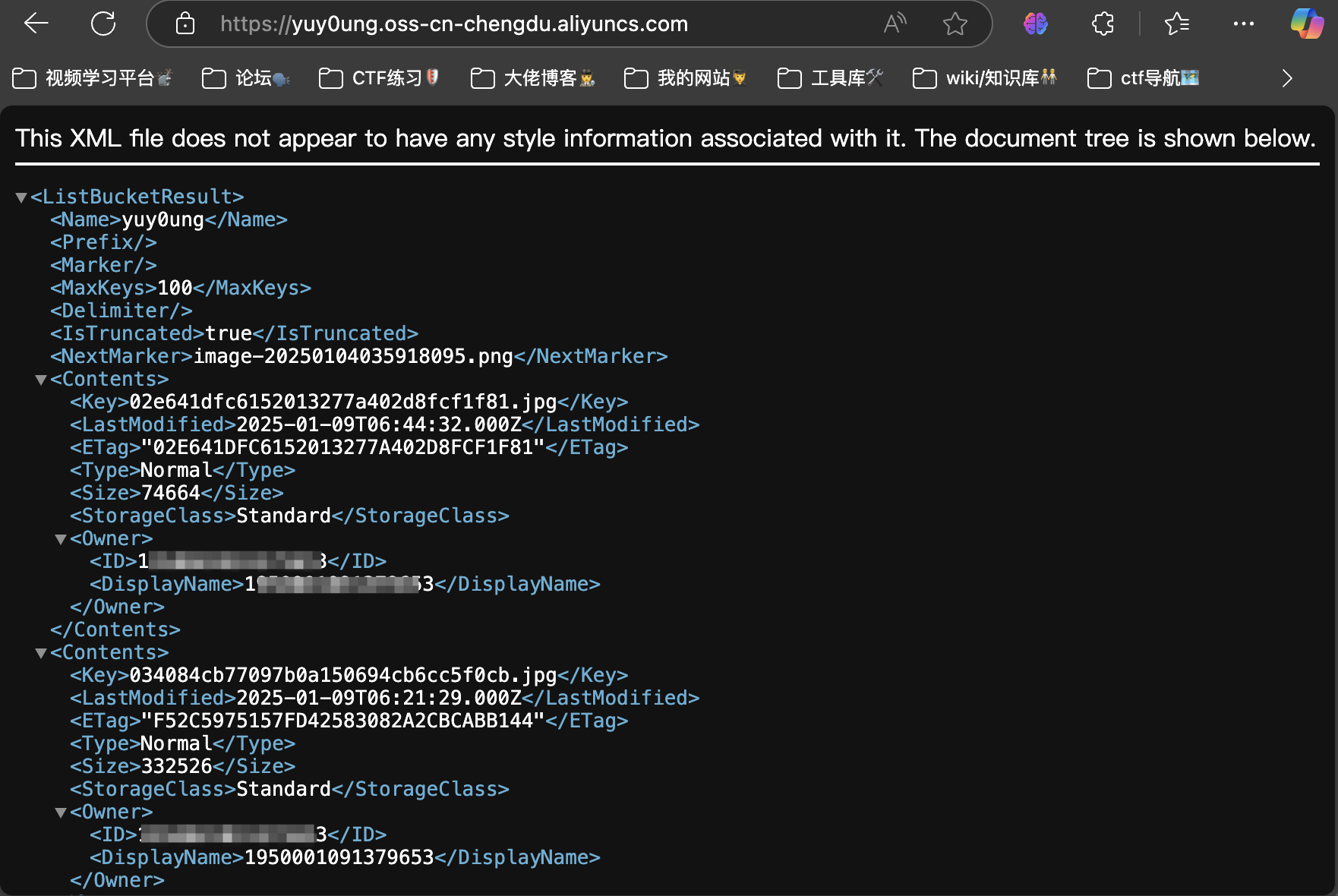Open the CTF练习 bookmarks folder

tap(379, 78)
